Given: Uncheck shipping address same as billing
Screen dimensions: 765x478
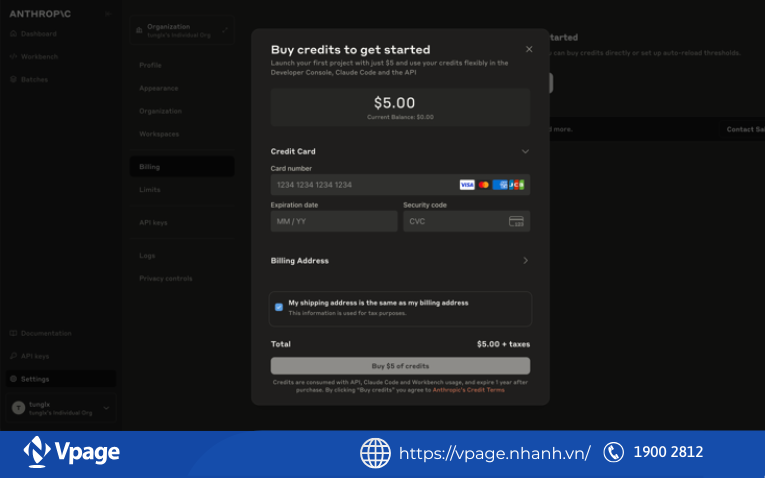Looking at the screenshot, I should tap(279, 307).
